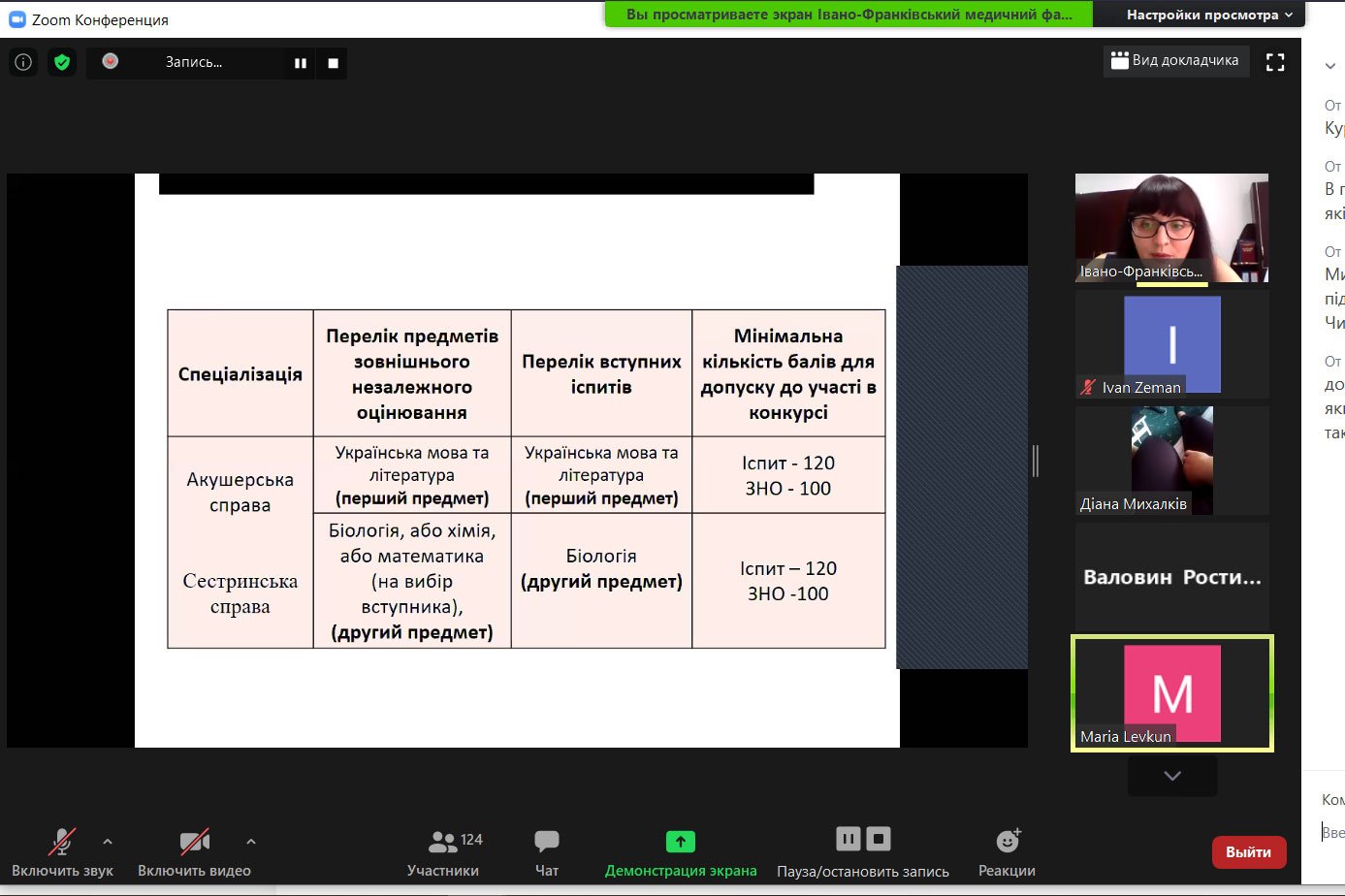Open Настройки просмотра dropdown

point(1208,15)
